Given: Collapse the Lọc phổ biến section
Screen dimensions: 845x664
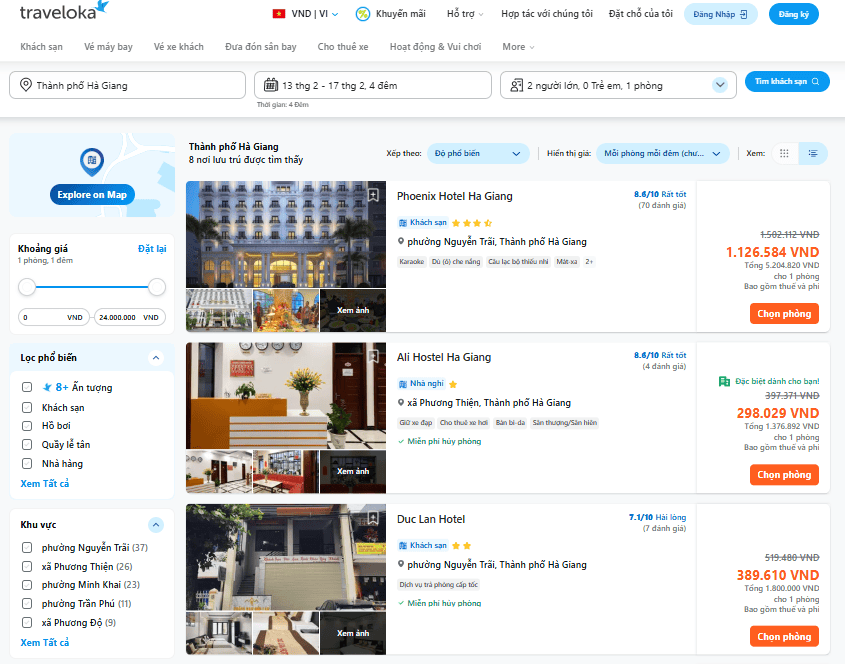Looking at the screenshot, I should pos(155,358).
